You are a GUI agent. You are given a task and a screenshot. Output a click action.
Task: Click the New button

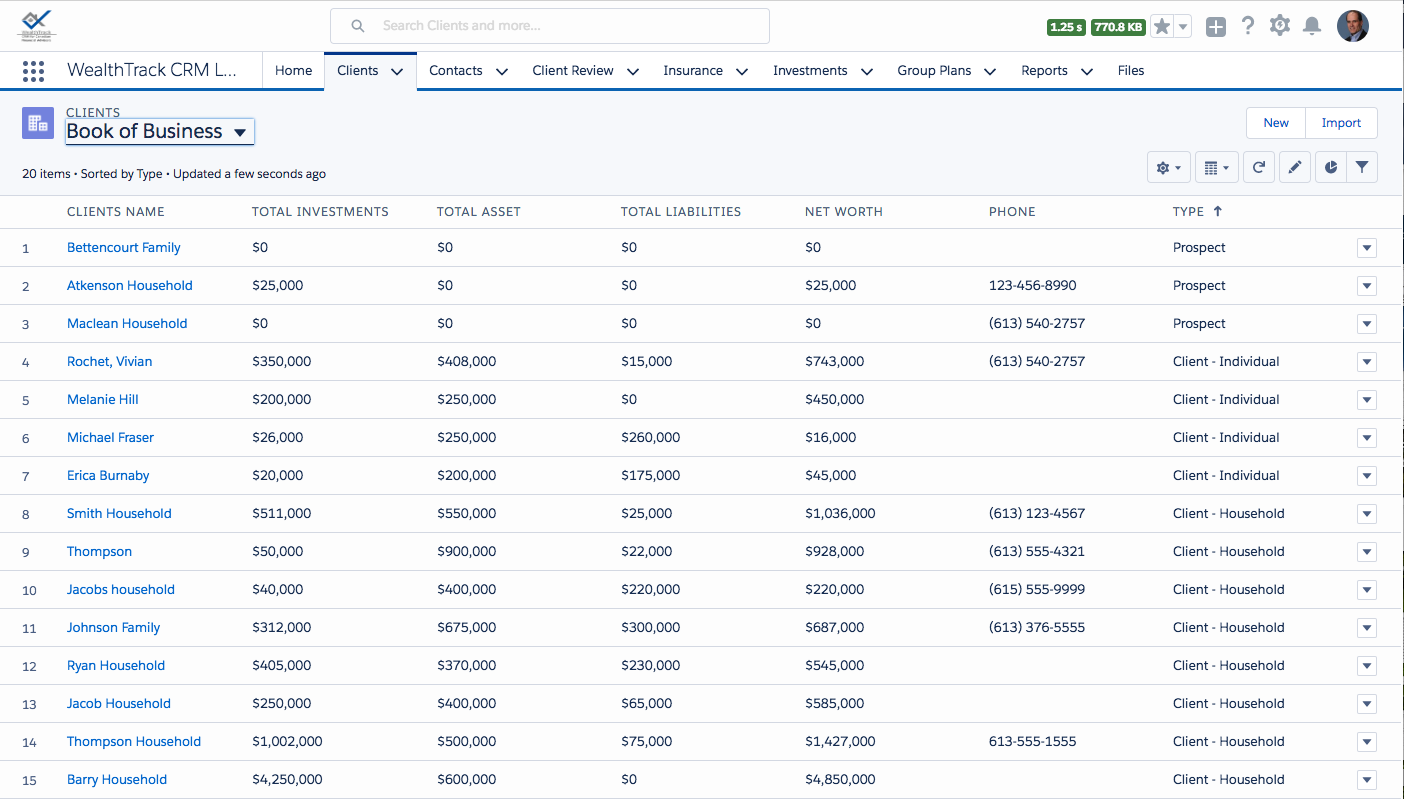tap(1275, 122)
